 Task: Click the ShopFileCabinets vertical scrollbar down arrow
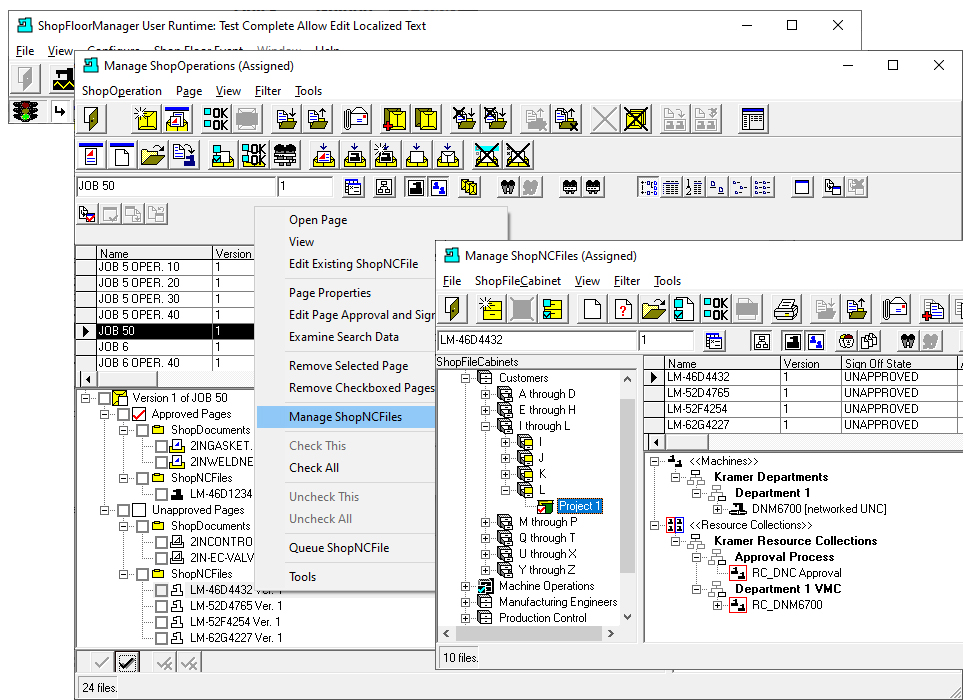click(627, 617)
